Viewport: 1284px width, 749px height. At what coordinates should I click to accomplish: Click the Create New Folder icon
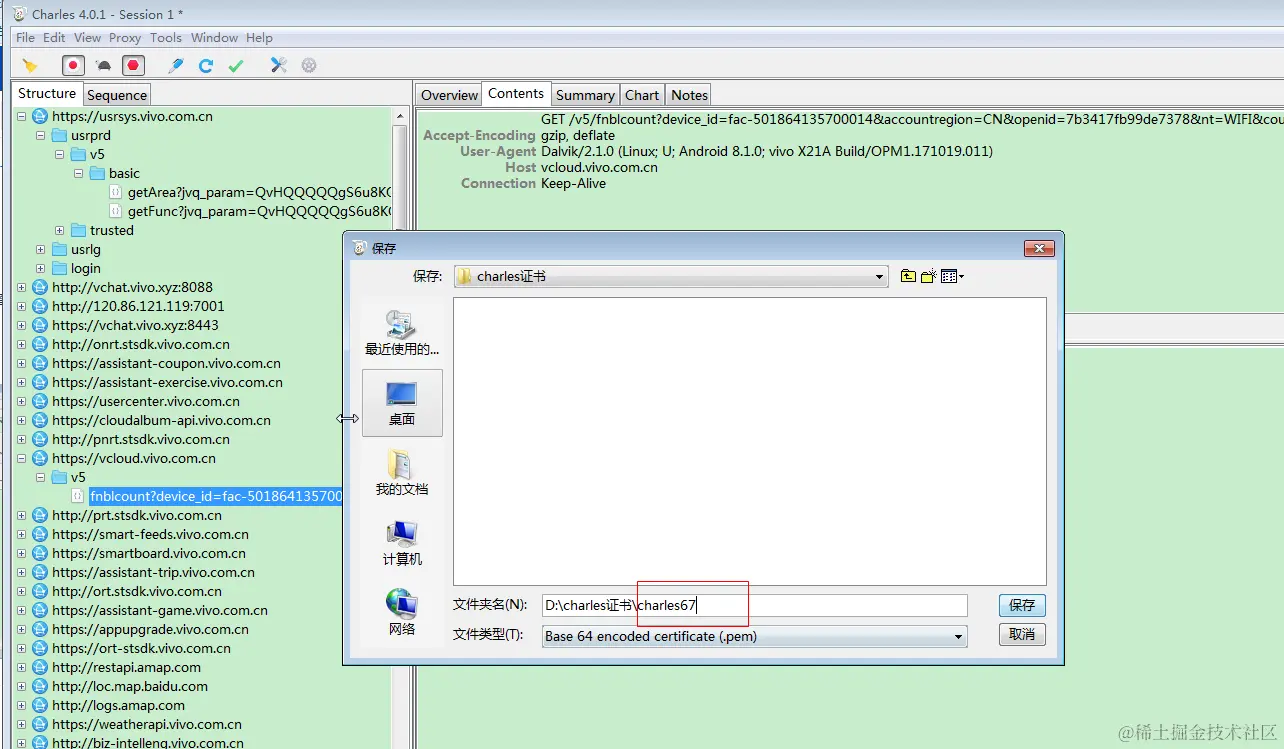coord(928,276)
